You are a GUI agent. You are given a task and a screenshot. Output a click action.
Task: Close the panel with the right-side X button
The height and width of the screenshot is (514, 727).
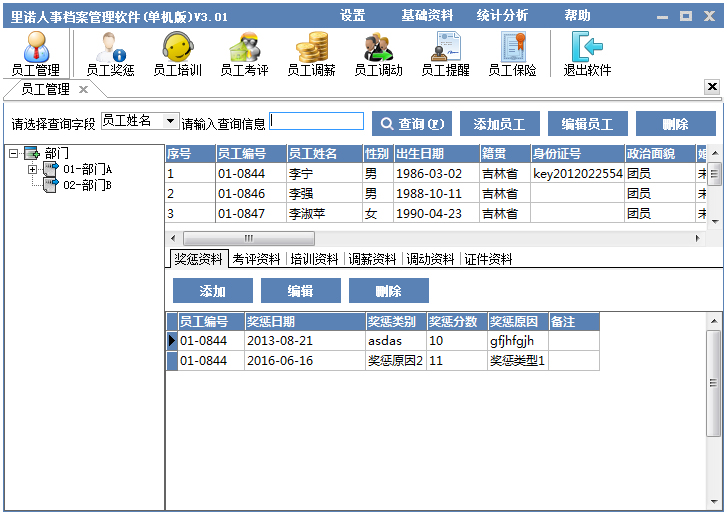712,87
